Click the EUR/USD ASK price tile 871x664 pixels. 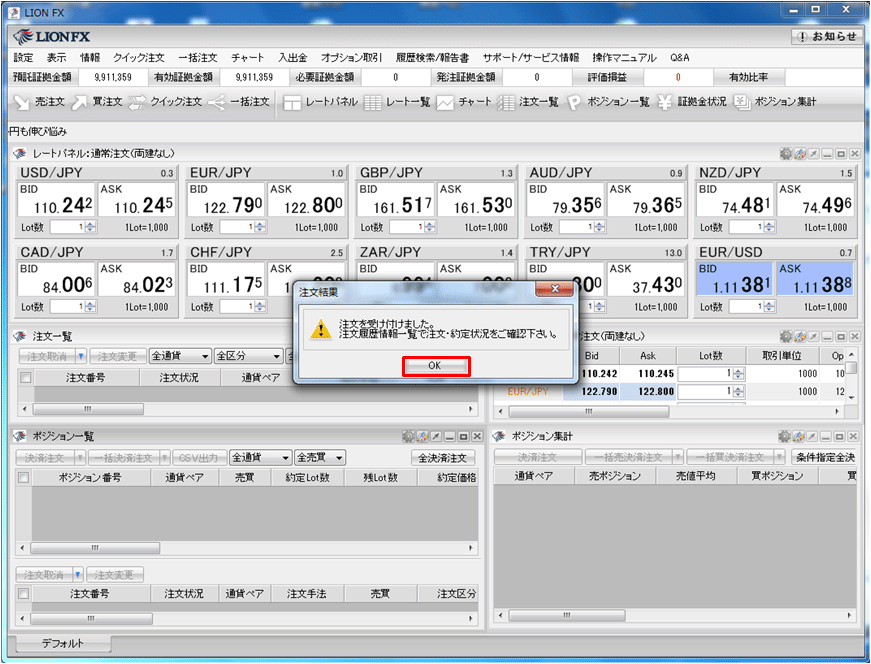click(814, 280)
